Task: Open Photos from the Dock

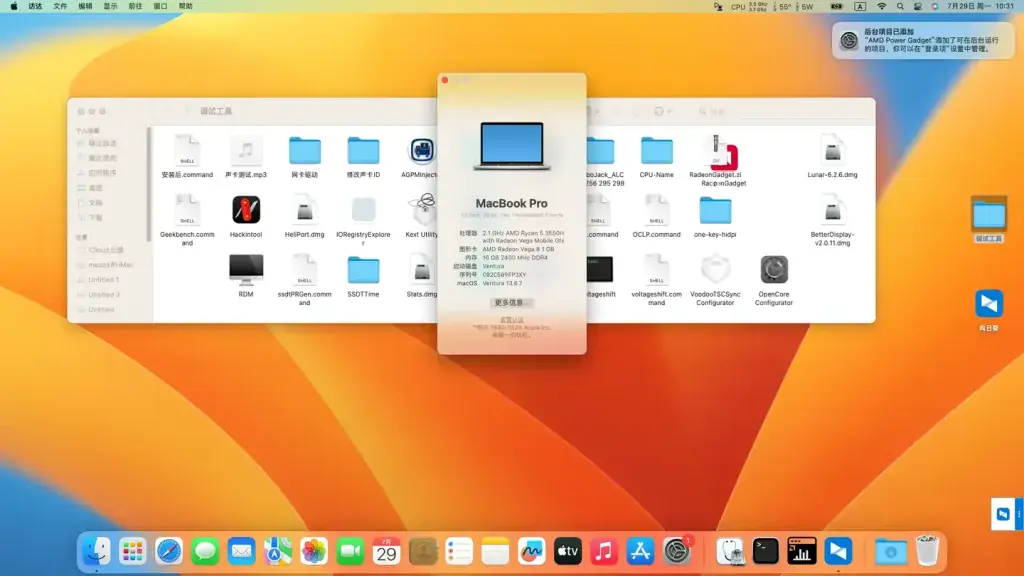Action: click(313, 552)
